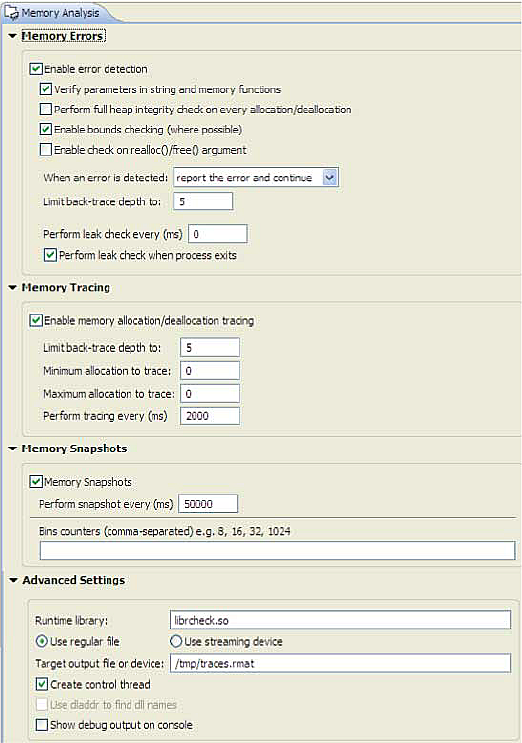The height and width of the screenshot is (743, 522).
Task: Enable check on realloc()/free() argument
Action: point(46,150)
